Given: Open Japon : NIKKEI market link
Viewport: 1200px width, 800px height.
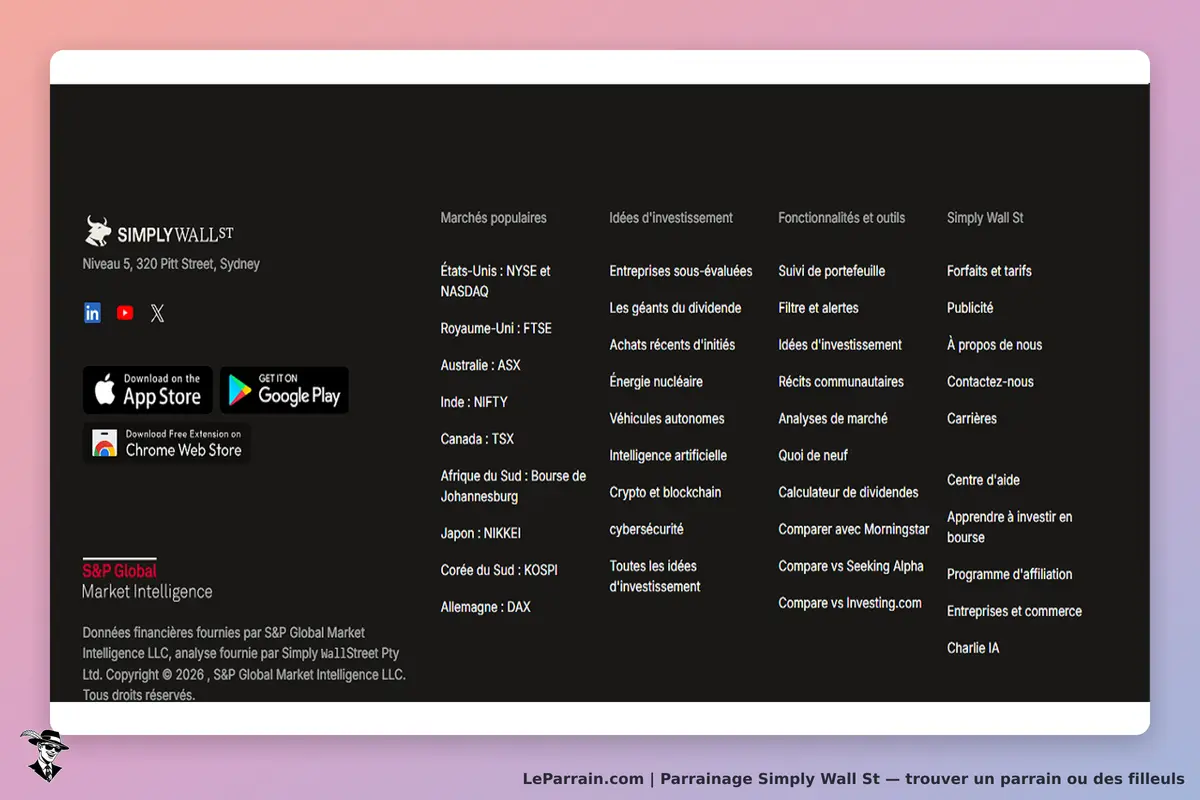Looking at the screenshot, I should [x=481, y=533].
